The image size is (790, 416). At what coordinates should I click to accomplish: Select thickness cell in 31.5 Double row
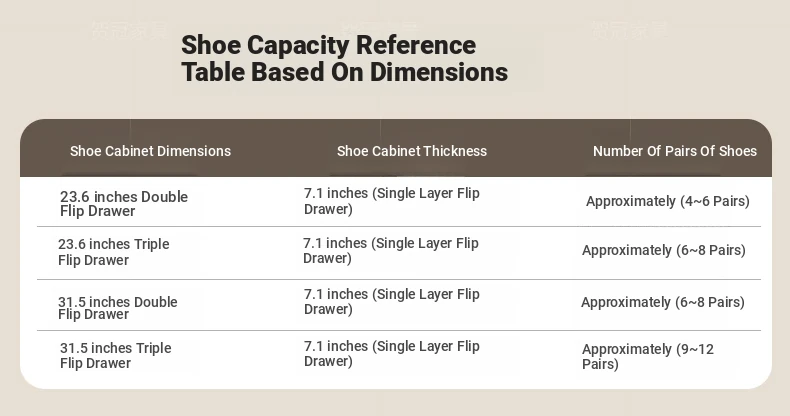[x=391, y=301]
